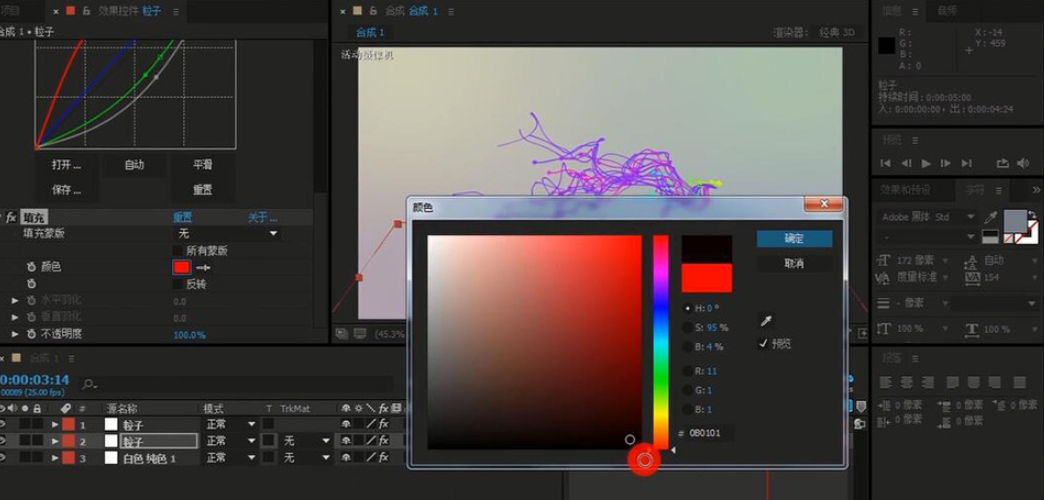This screenshot has width=1044, height=500.
Task: Click the eyedropper in the character panel
Action: click(991, 217)
